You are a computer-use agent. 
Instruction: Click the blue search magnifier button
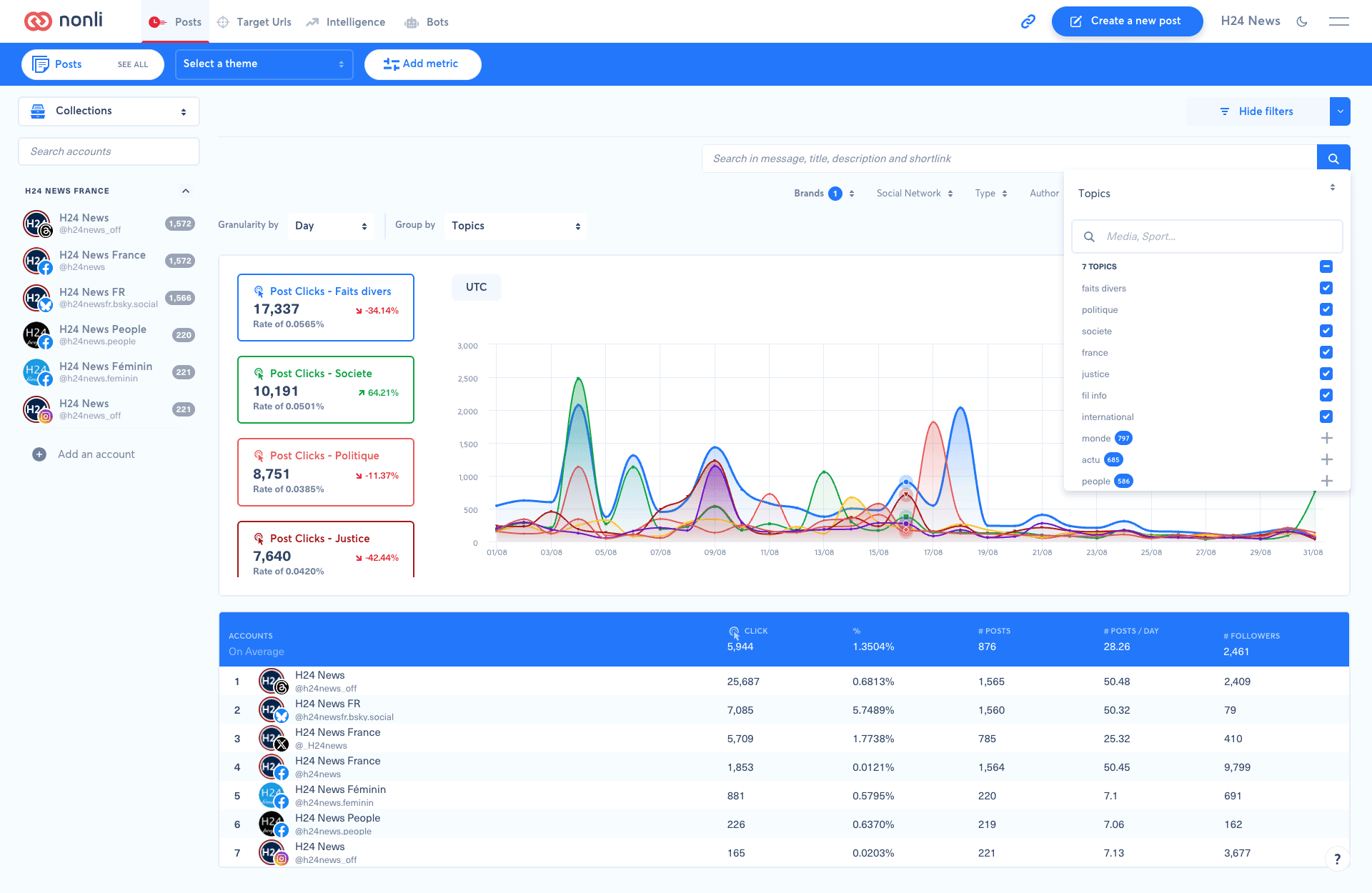[1333, 159]
